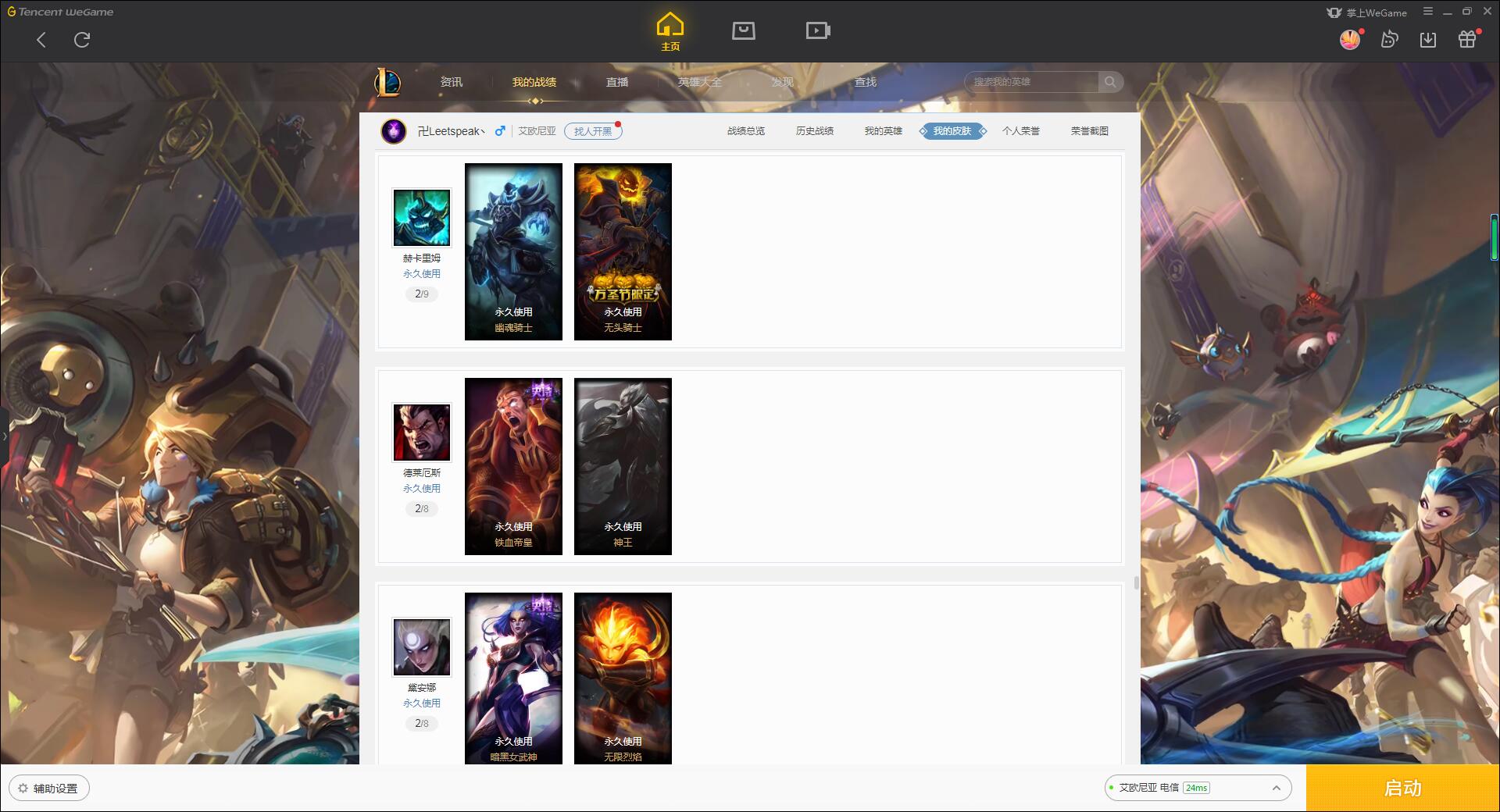
Task: Open the 神王 skin card
Action: [x=623, y=466]
